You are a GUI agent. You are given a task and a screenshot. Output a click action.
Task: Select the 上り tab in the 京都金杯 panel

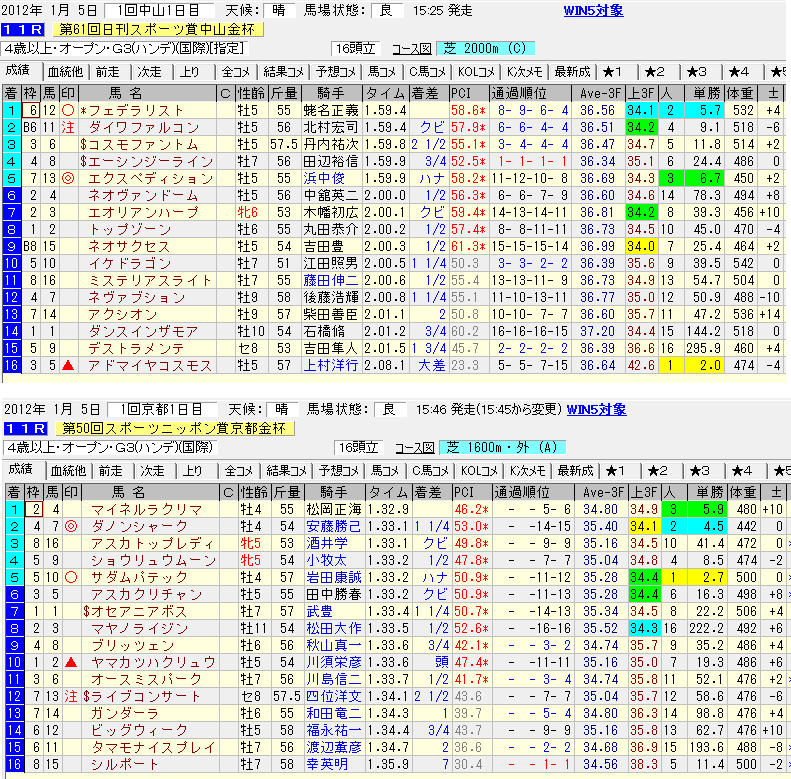tap(193, 471)
